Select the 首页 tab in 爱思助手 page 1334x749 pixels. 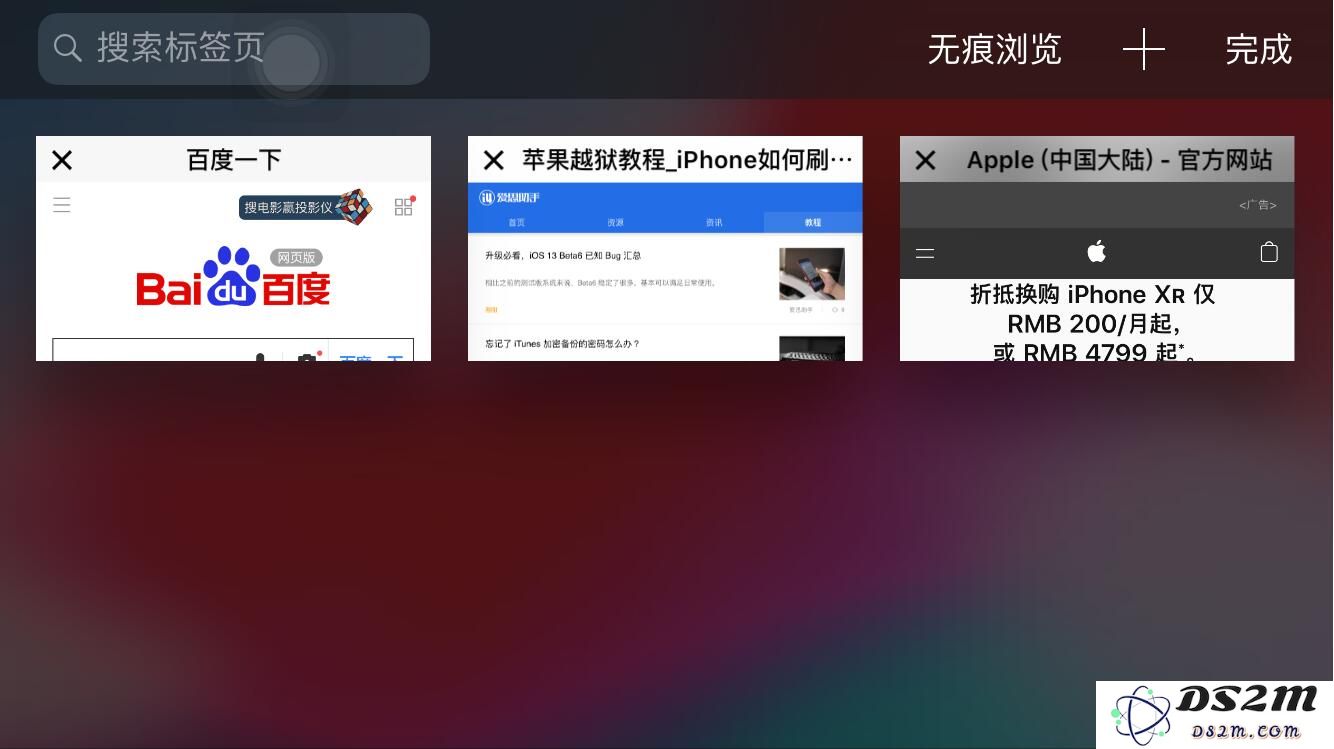tap(517, 222)
